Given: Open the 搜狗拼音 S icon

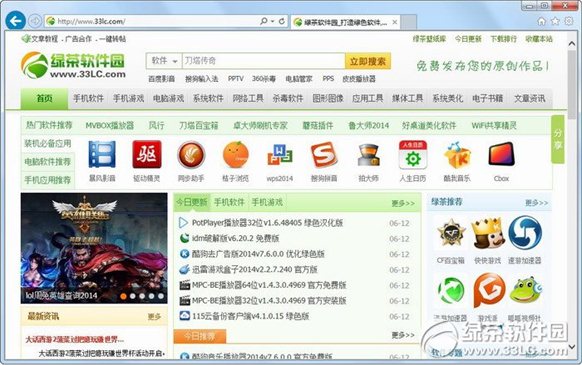Looking at the screenshot, I should tap(324, 154).
